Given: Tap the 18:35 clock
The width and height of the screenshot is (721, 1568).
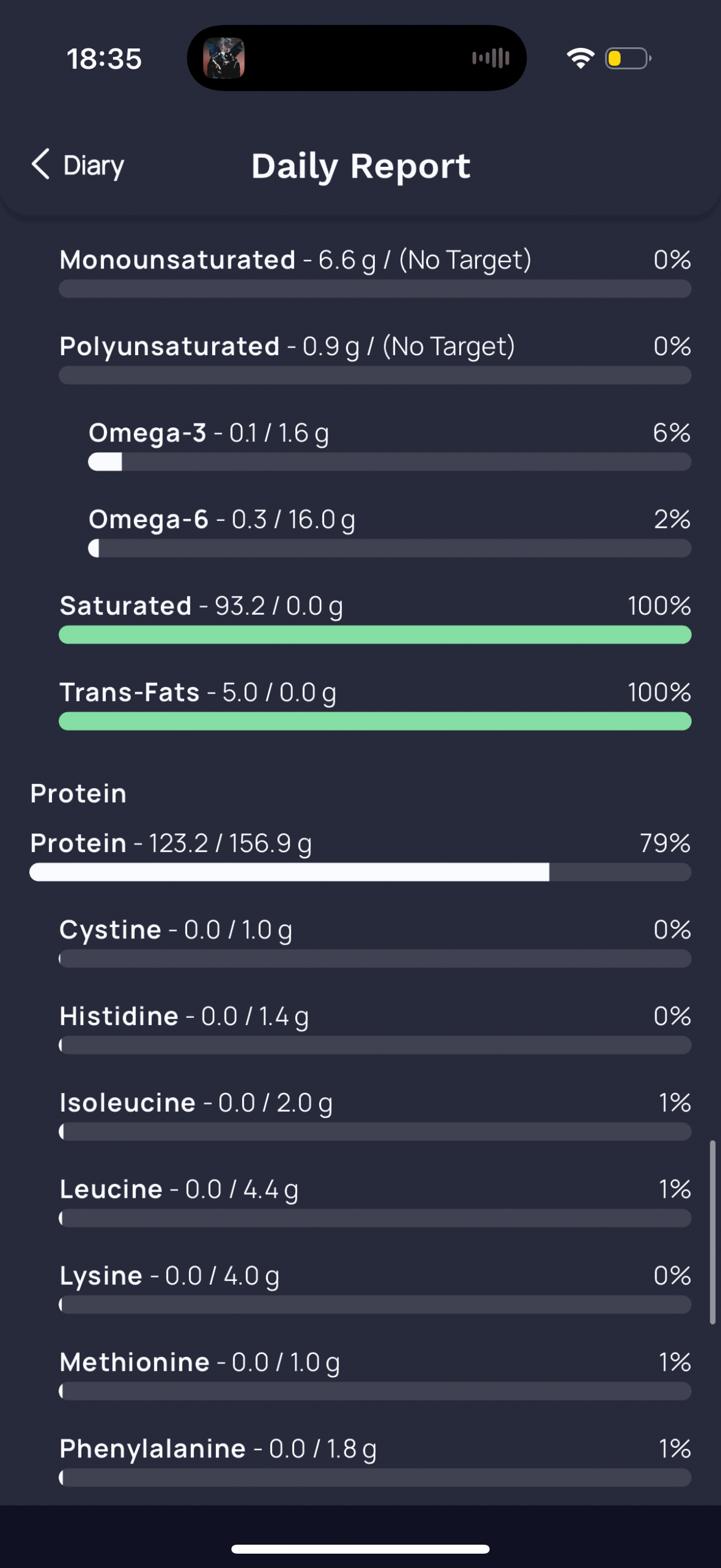Looking at the screenshot, I should coord(104,59).
